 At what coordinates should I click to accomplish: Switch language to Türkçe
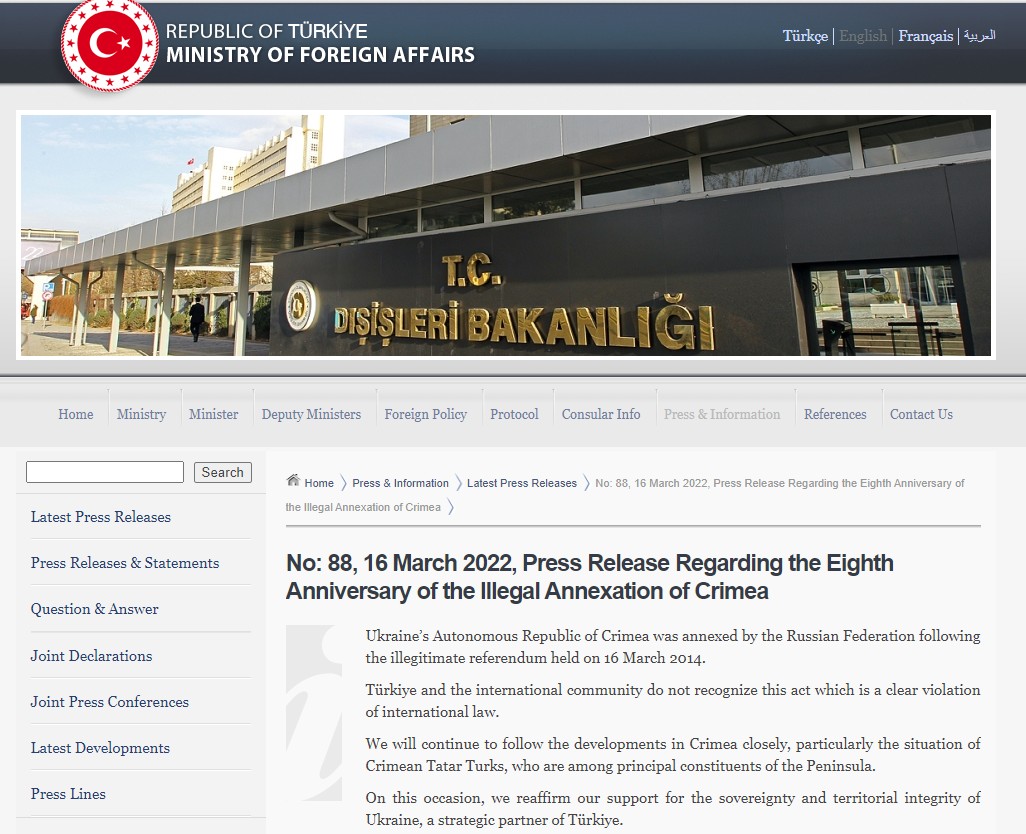[x=805, y=36]
